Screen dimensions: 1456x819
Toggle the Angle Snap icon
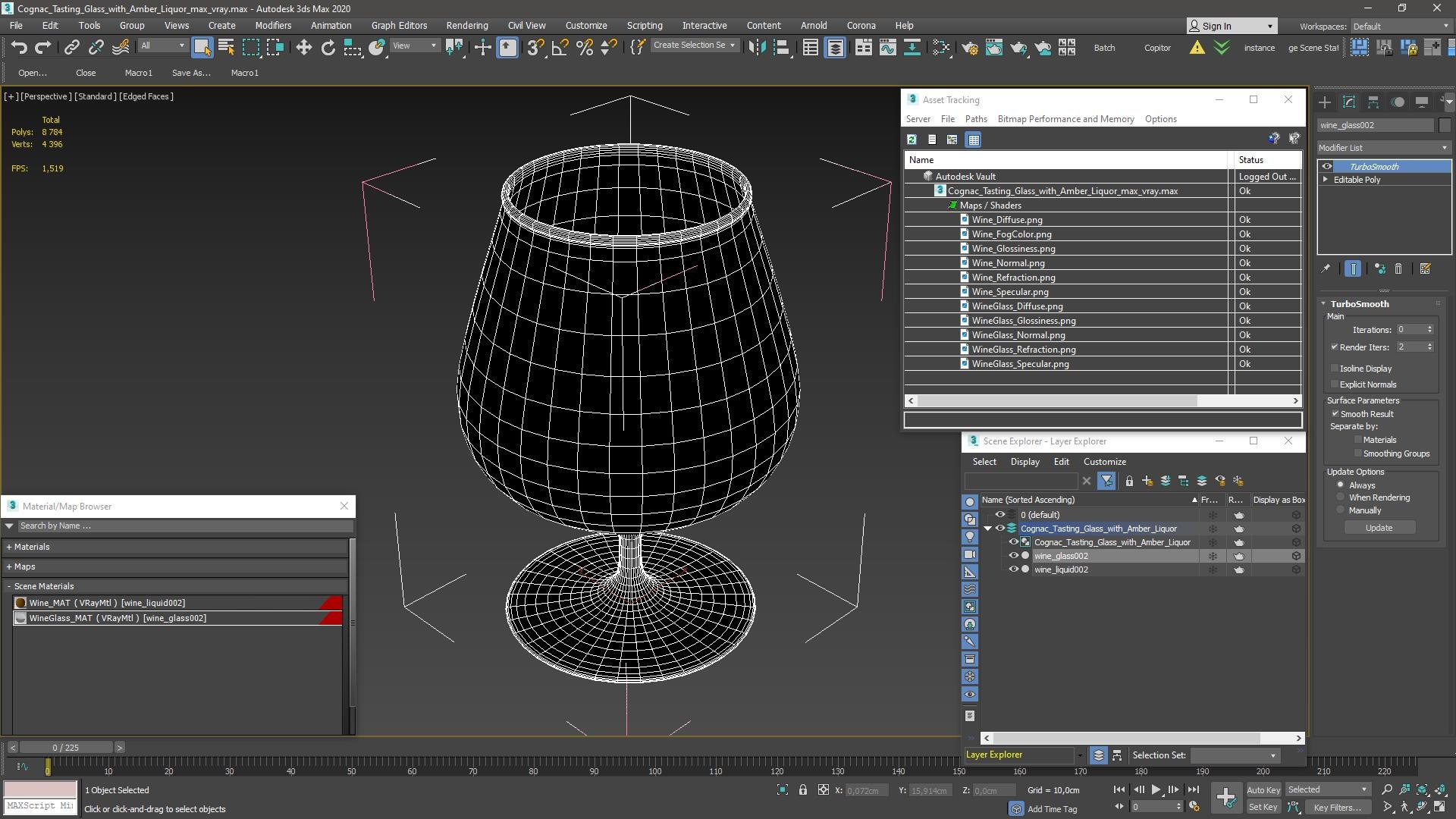click(x=560, y=48)
